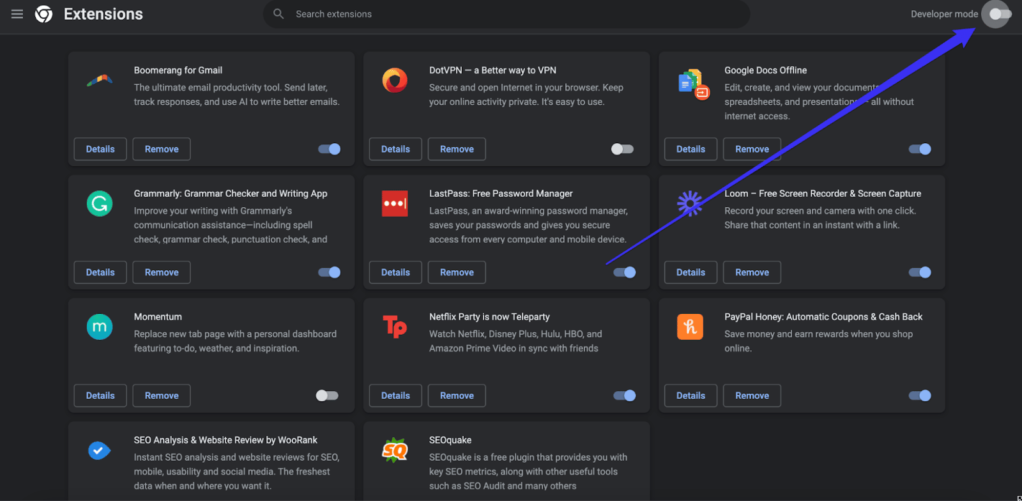Enable Developer mode toggle
Viewport: 1022px width, 501px height.
coord(996,14)
